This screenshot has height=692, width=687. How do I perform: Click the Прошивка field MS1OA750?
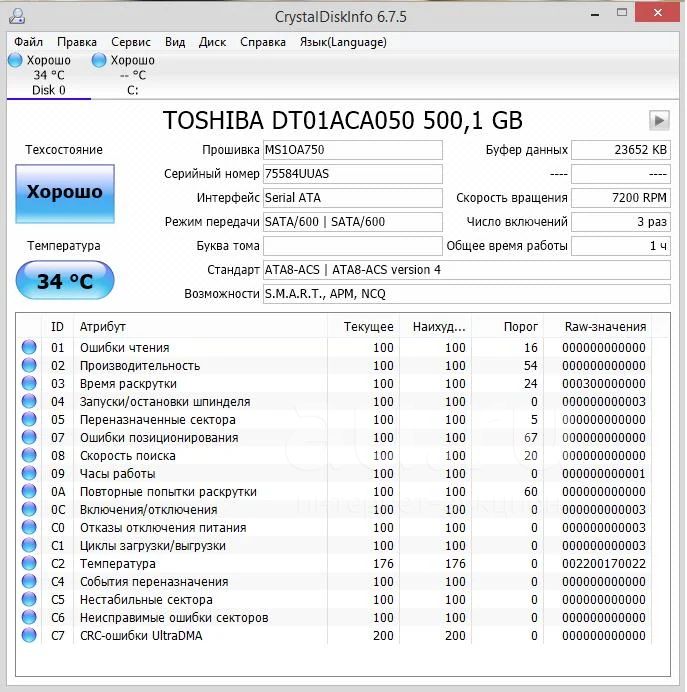pos(353,150)
